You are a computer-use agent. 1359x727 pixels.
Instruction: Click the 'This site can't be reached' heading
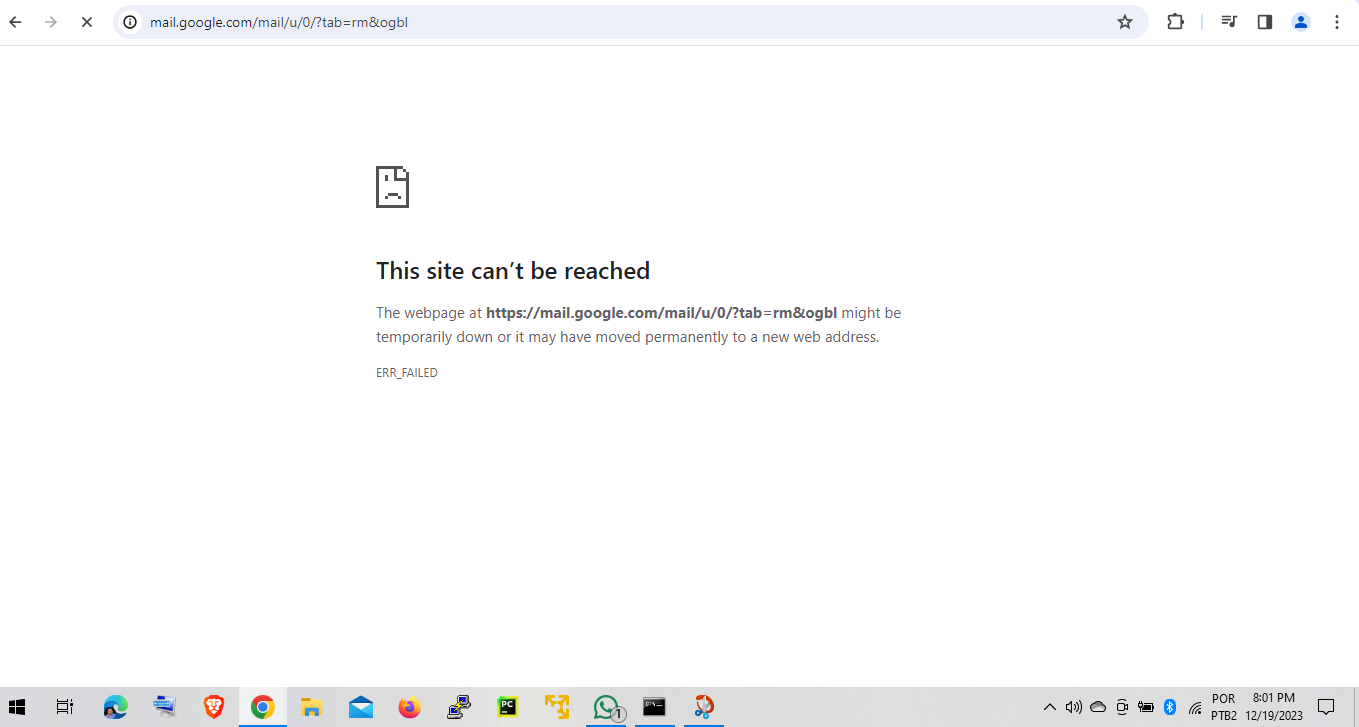(x=513, y=271)
